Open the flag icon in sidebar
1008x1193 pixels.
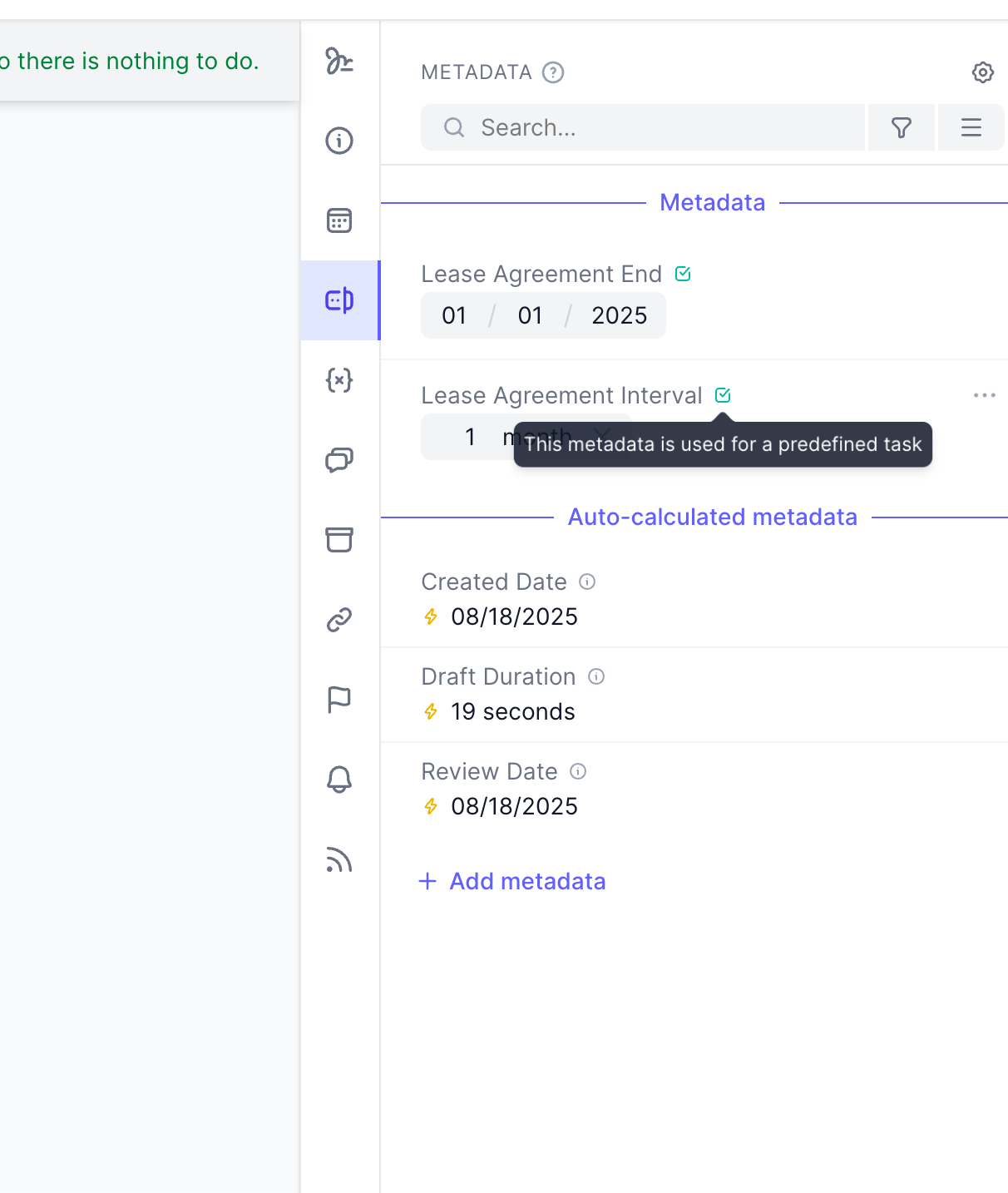(339, 700)
